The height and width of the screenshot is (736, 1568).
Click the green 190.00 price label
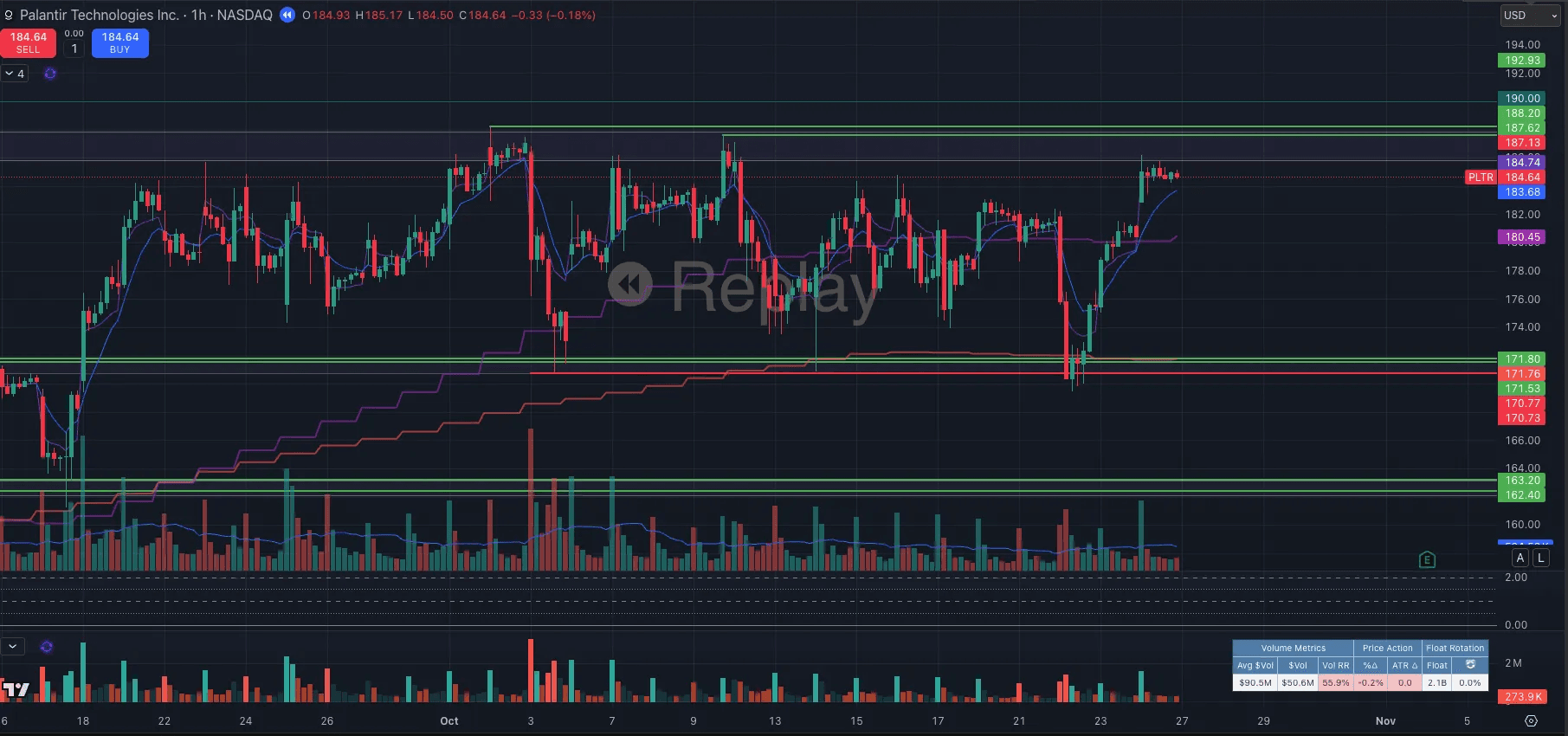[x=1522, y=99]
